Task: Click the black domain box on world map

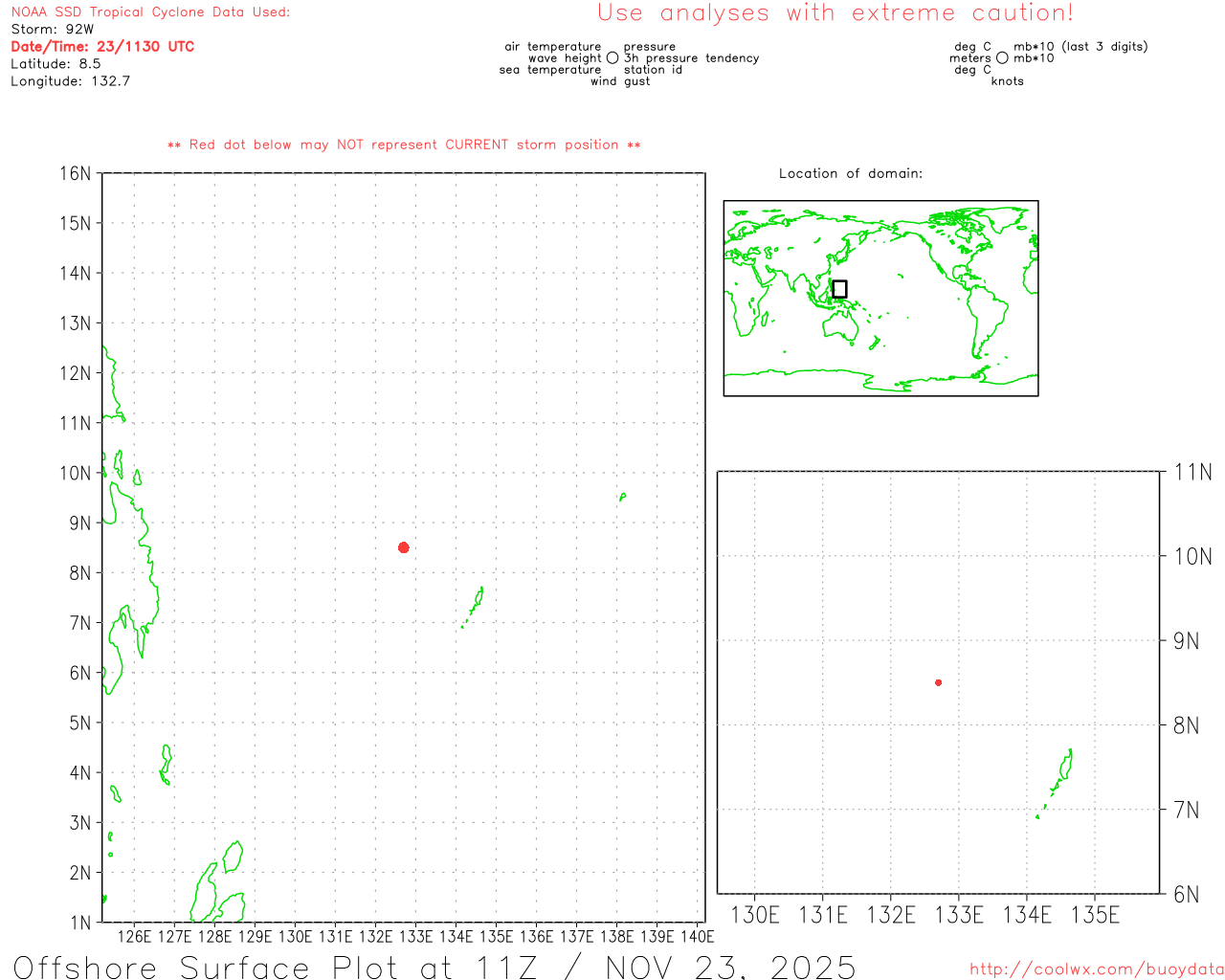Action: 839,289
